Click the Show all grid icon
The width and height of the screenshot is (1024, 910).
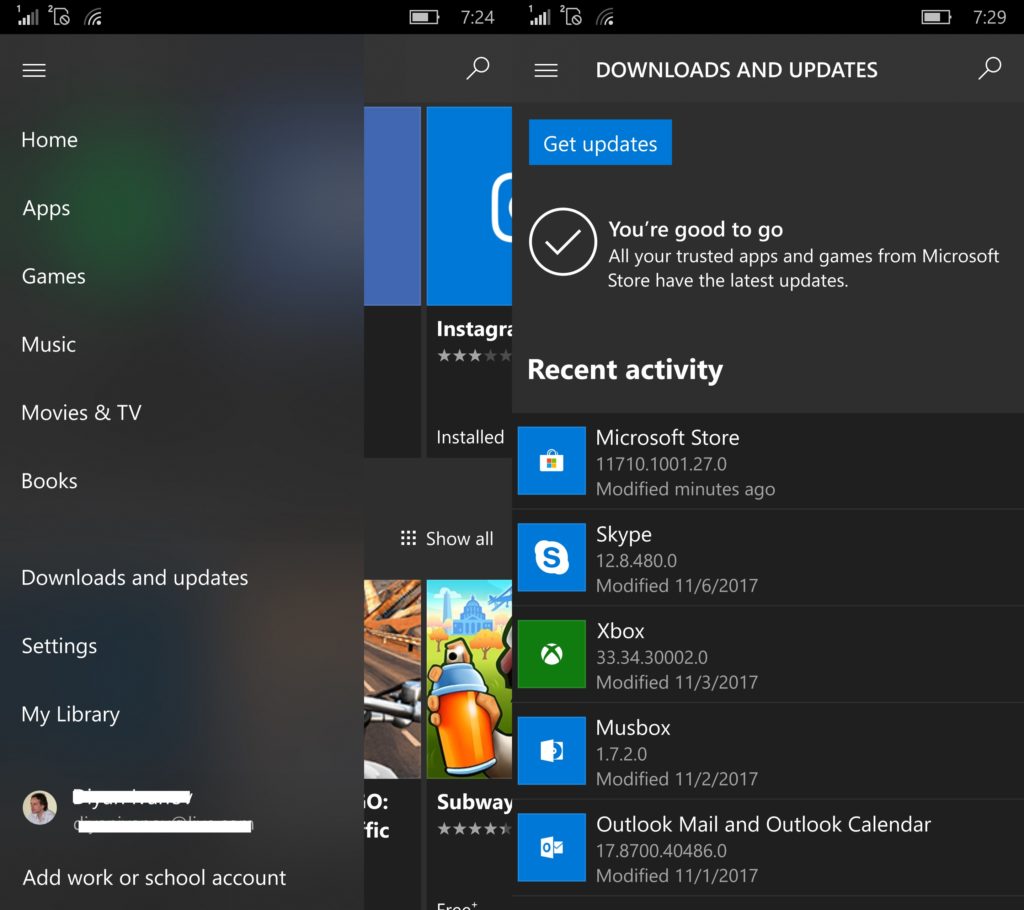408,538
